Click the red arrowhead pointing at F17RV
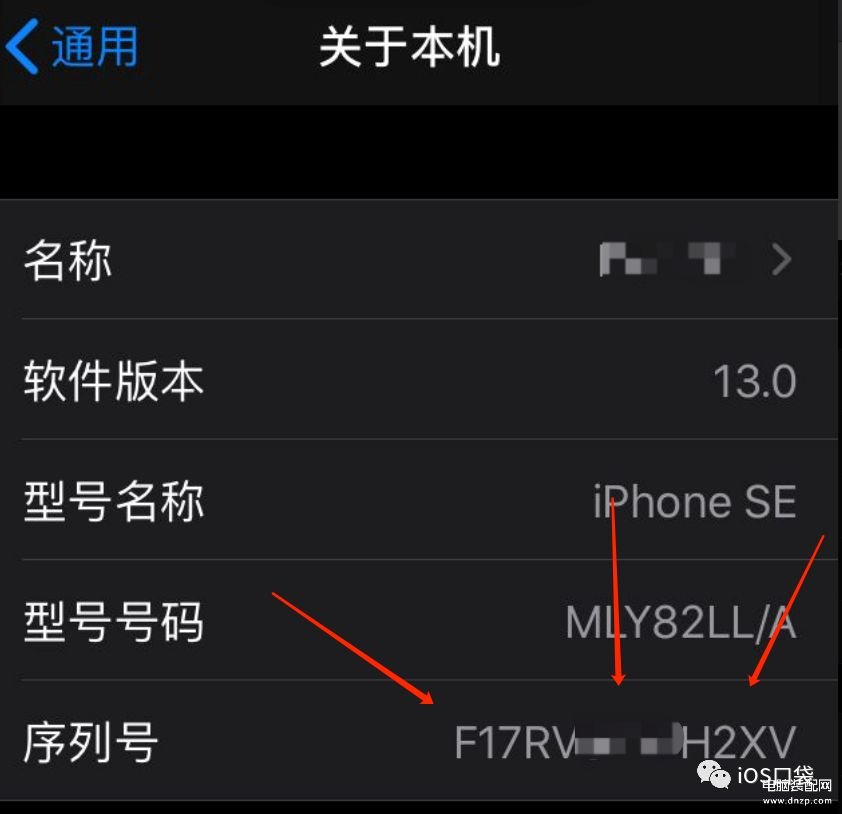 click(x=426, y=697)
